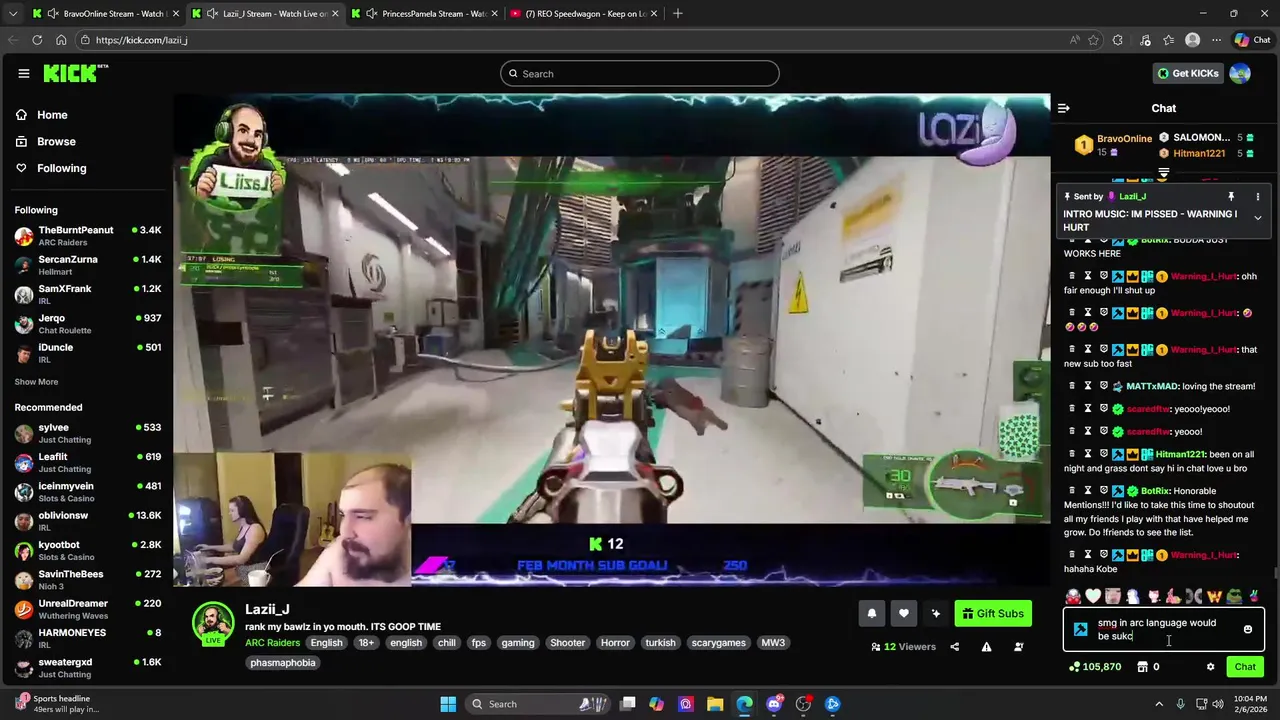Screen dimensions: 1280x720
Task: Open the Kick shop icon near points
Action: pyautogui.click(x=1142, y=667)
